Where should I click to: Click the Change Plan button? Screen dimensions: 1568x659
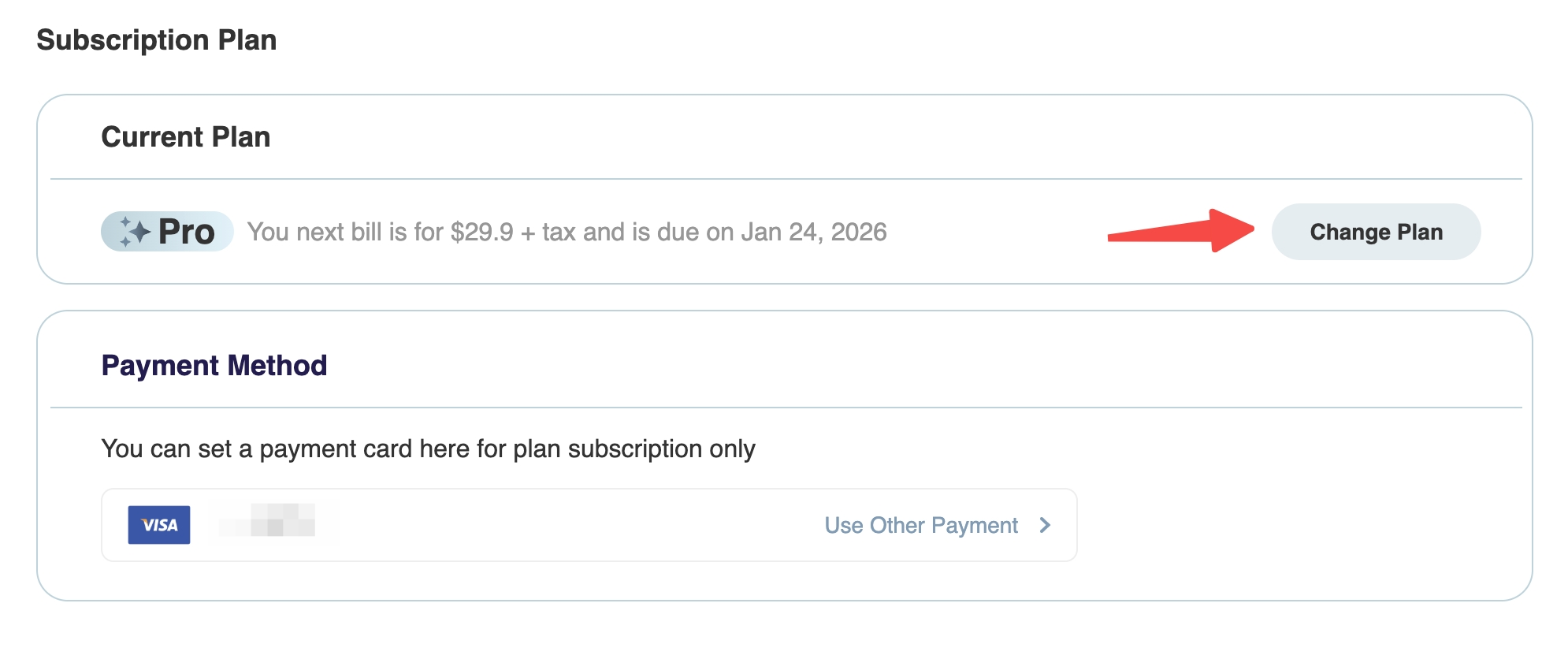[1376, 232]
